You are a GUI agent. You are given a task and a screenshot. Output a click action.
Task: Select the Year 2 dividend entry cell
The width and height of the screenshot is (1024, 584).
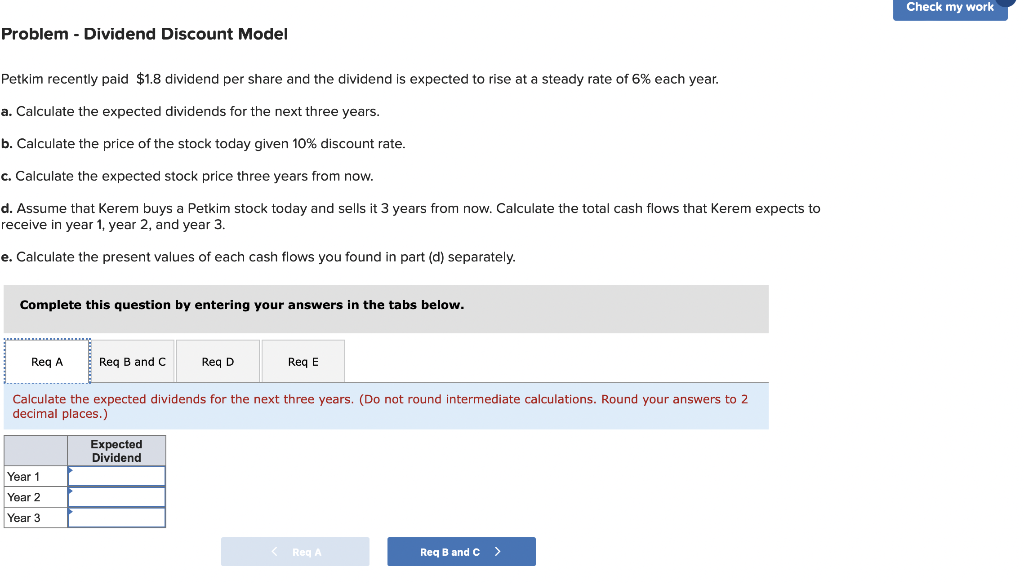pyautogui.click(x=117, y=497)
